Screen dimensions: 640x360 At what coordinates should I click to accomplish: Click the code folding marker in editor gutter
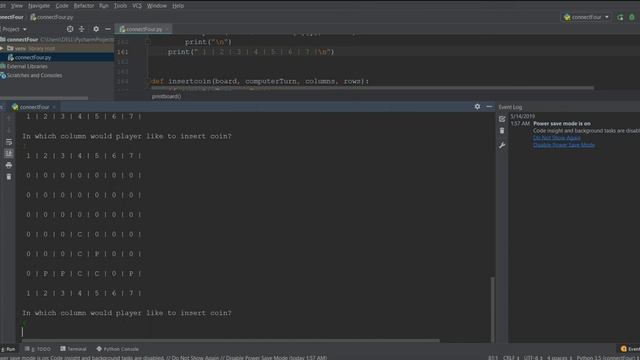point(148,42)
